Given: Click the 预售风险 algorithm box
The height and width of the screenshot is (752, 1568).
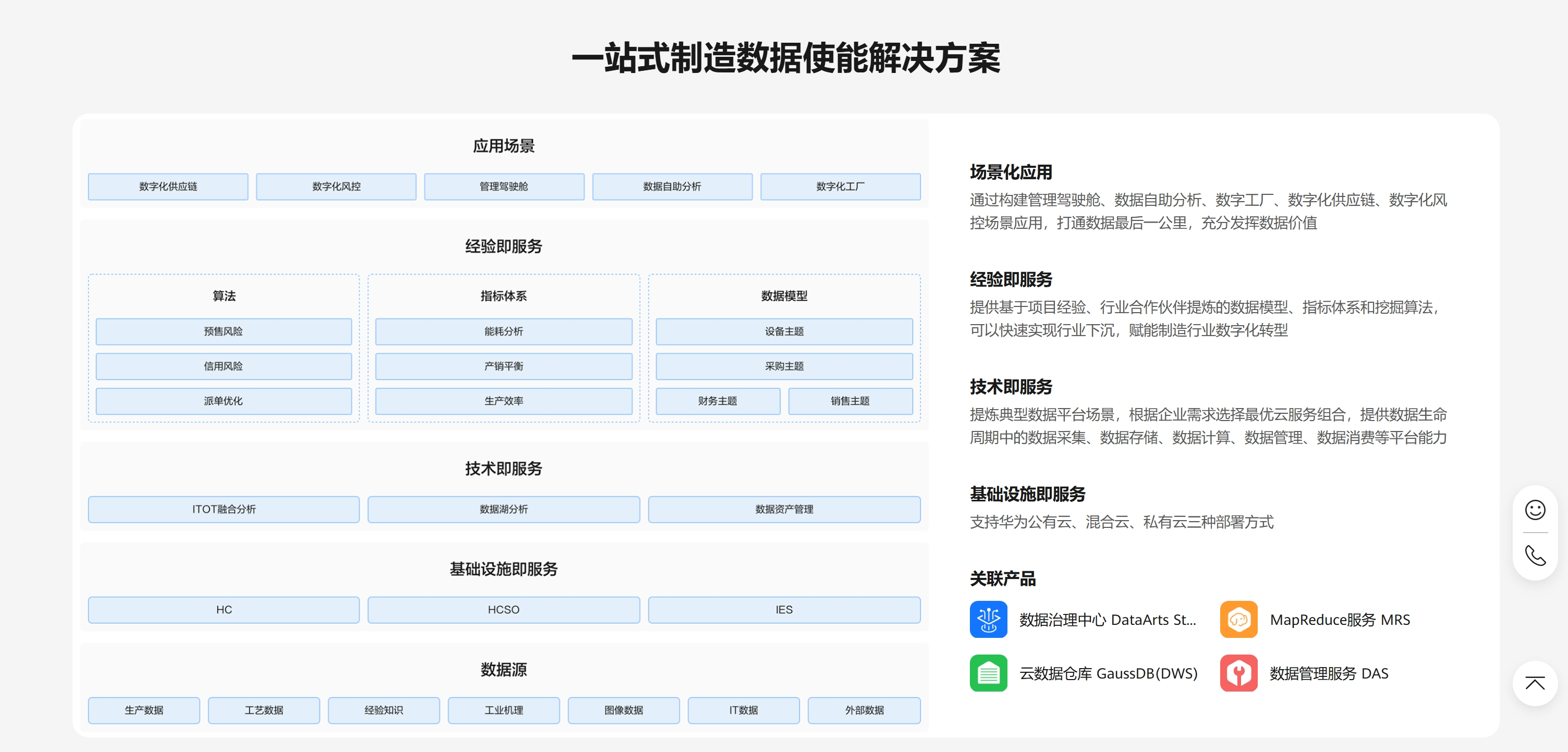Looking at the screenshot, I should (x=223, y=331).
